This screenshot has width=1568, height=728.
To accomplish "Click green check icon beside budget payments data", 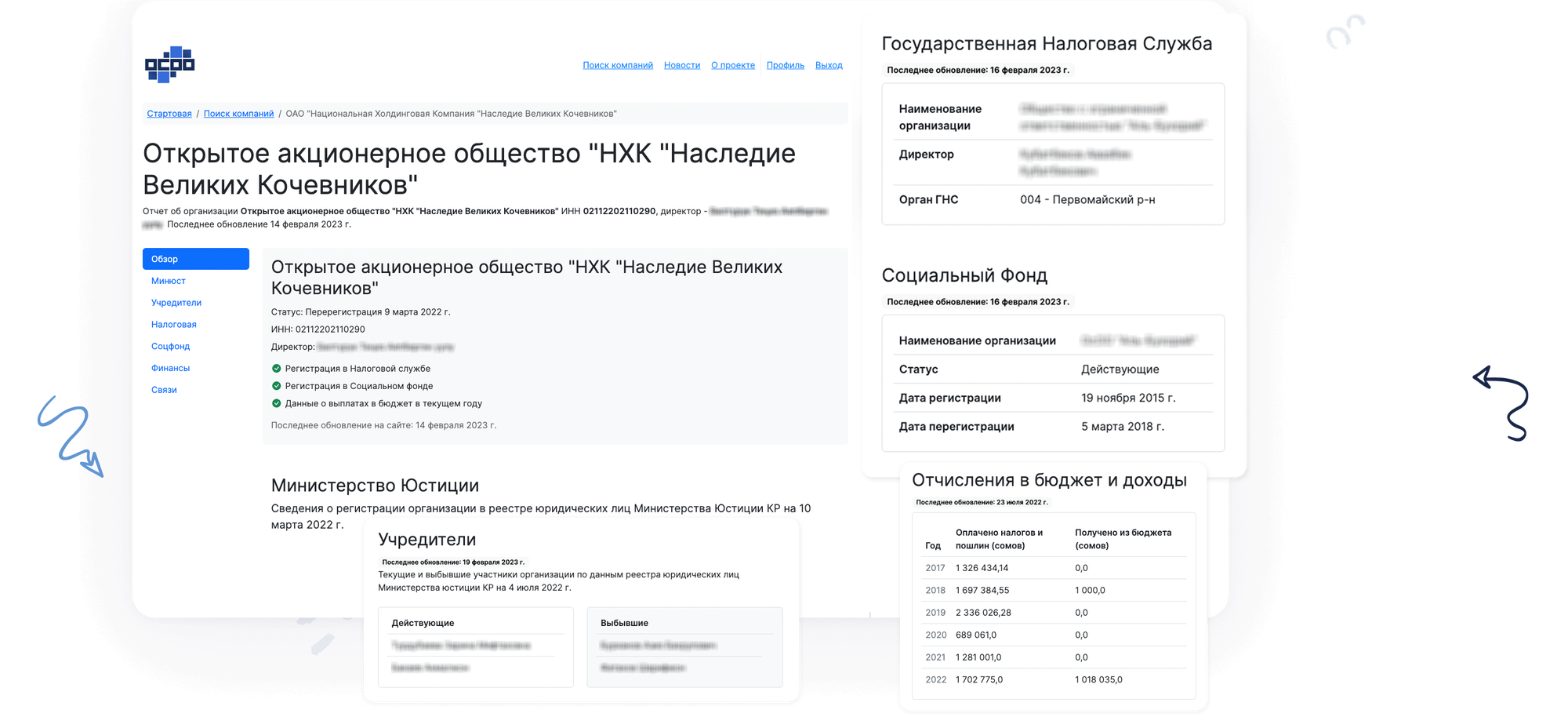I will point(276,403).
